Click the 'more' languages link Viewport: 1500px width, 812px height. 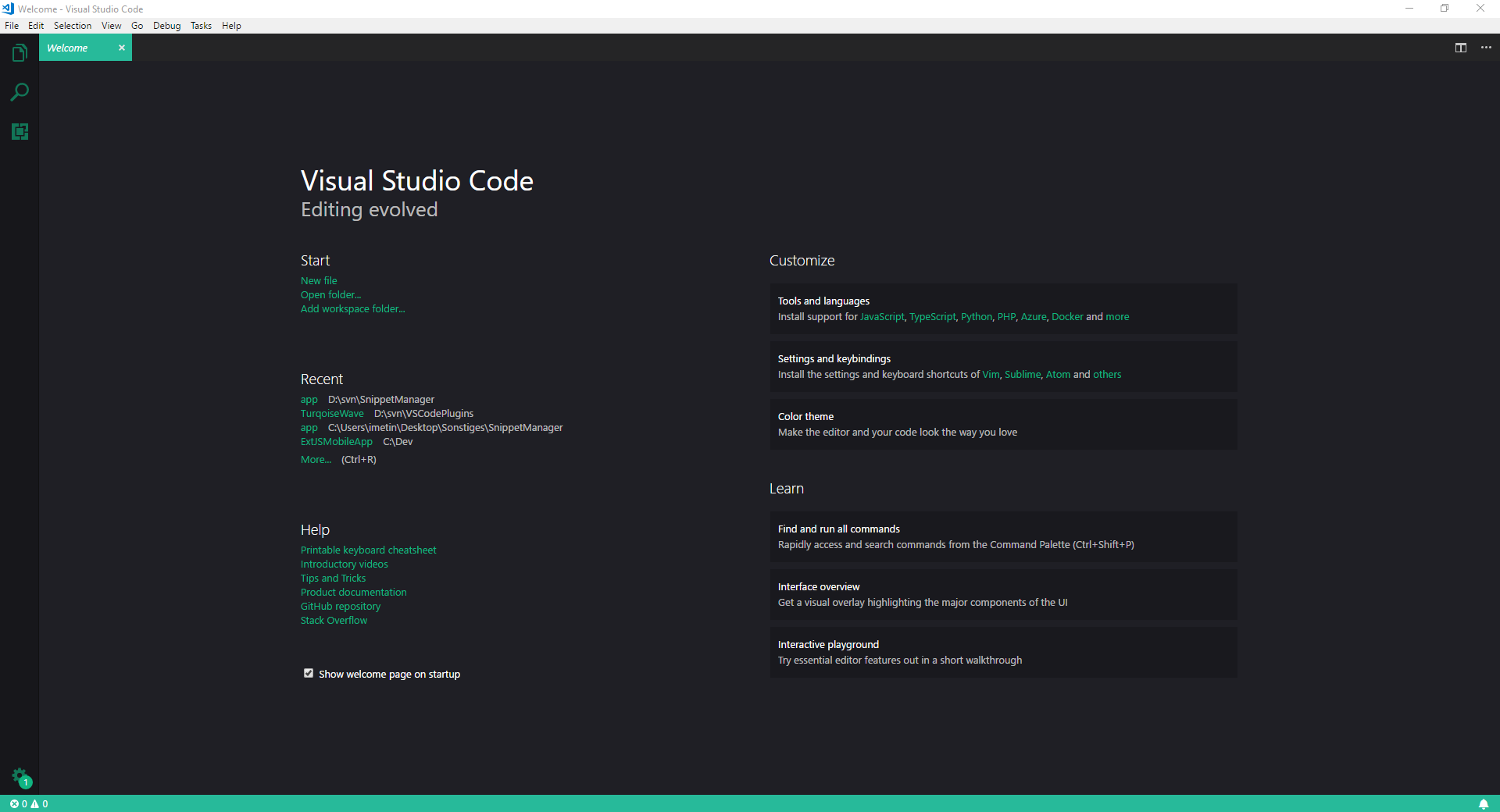click(1117, 317)
